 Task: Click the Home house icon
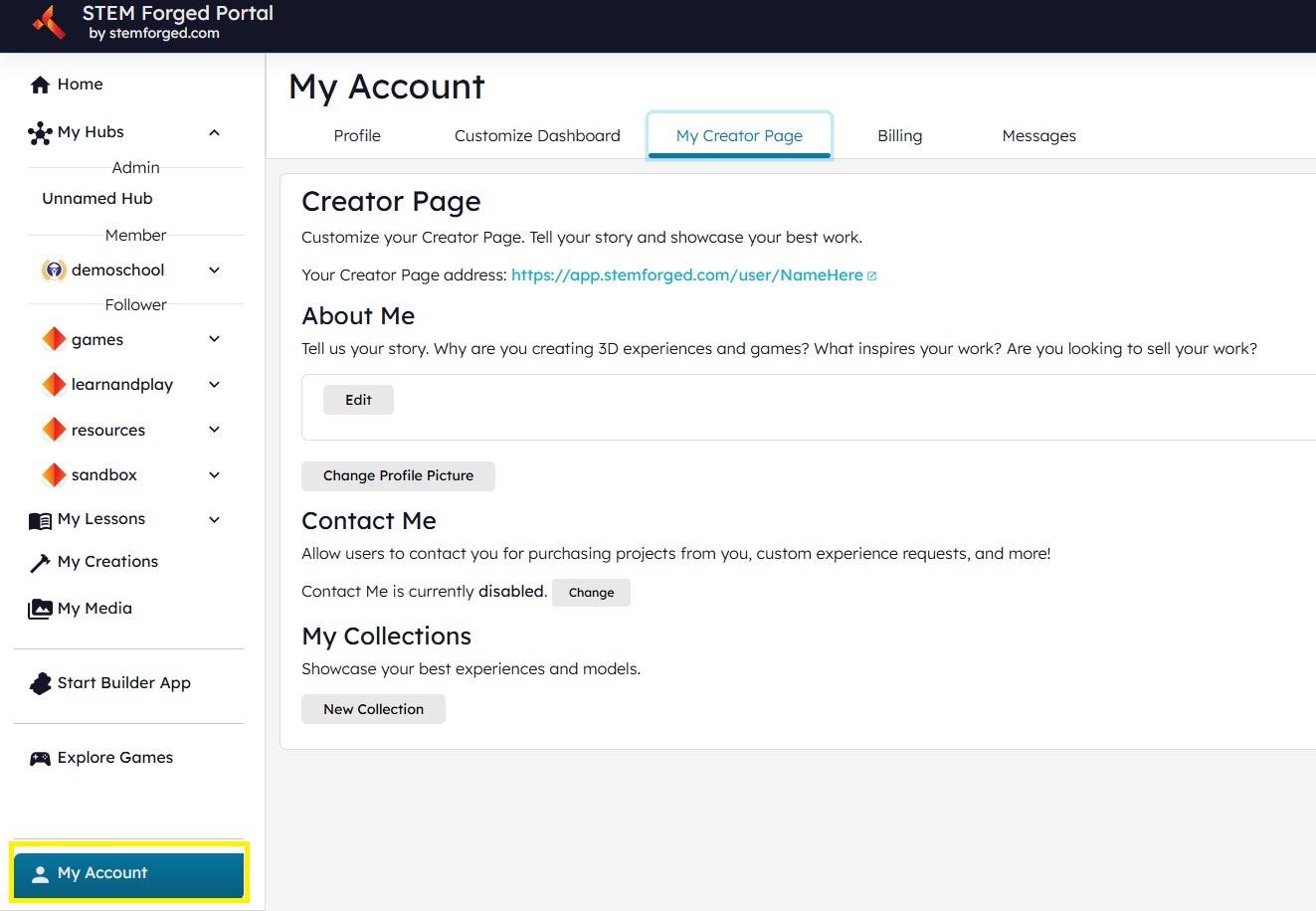[x=40, y=85]
